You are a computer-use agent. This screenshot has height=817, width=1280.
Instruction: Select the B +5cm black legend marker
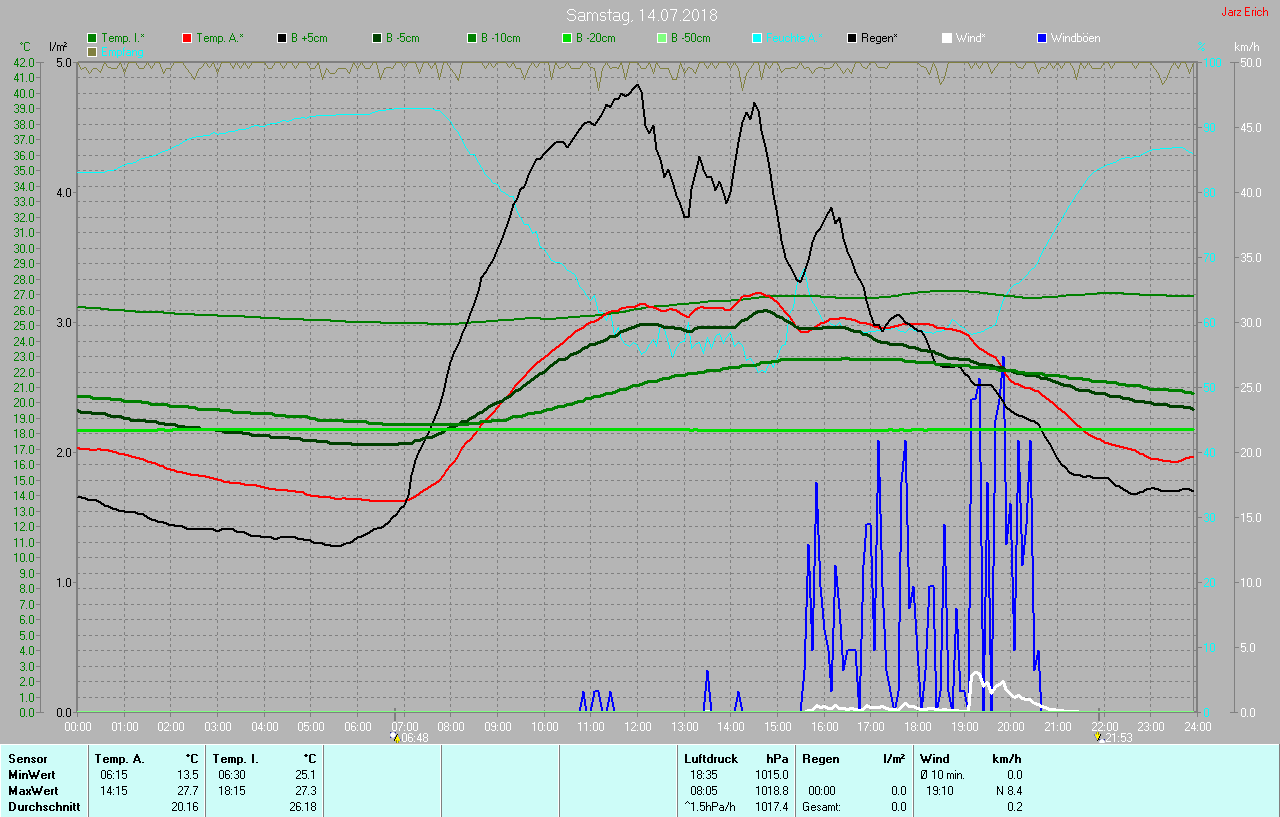point(282,38)
